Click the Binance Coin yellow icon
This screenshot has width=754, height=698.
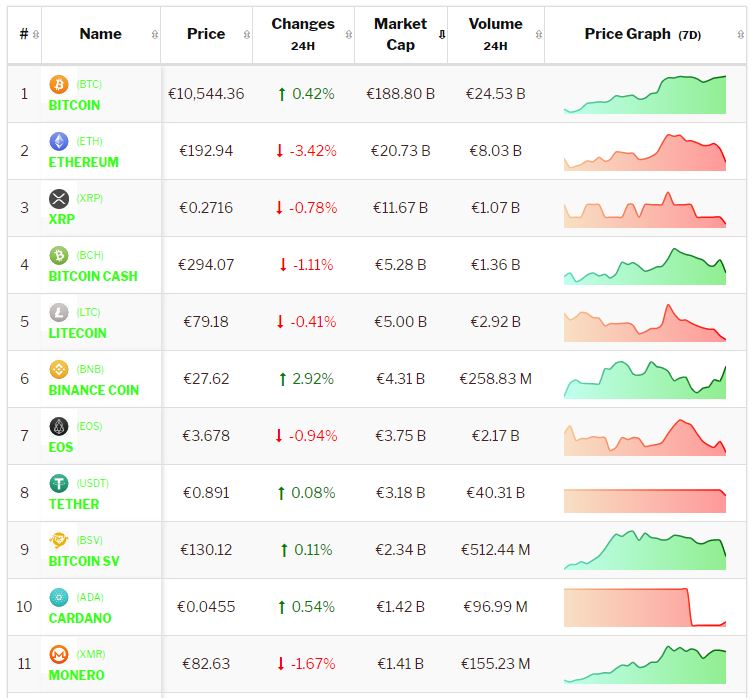coord(58,370)
